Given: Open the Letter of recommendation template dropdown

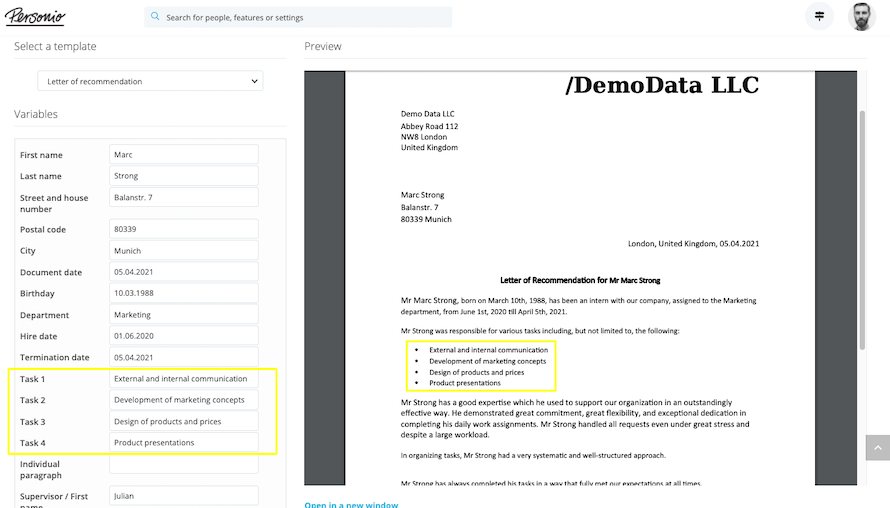Looking at the screenshot, I should [x=150, y=81].
